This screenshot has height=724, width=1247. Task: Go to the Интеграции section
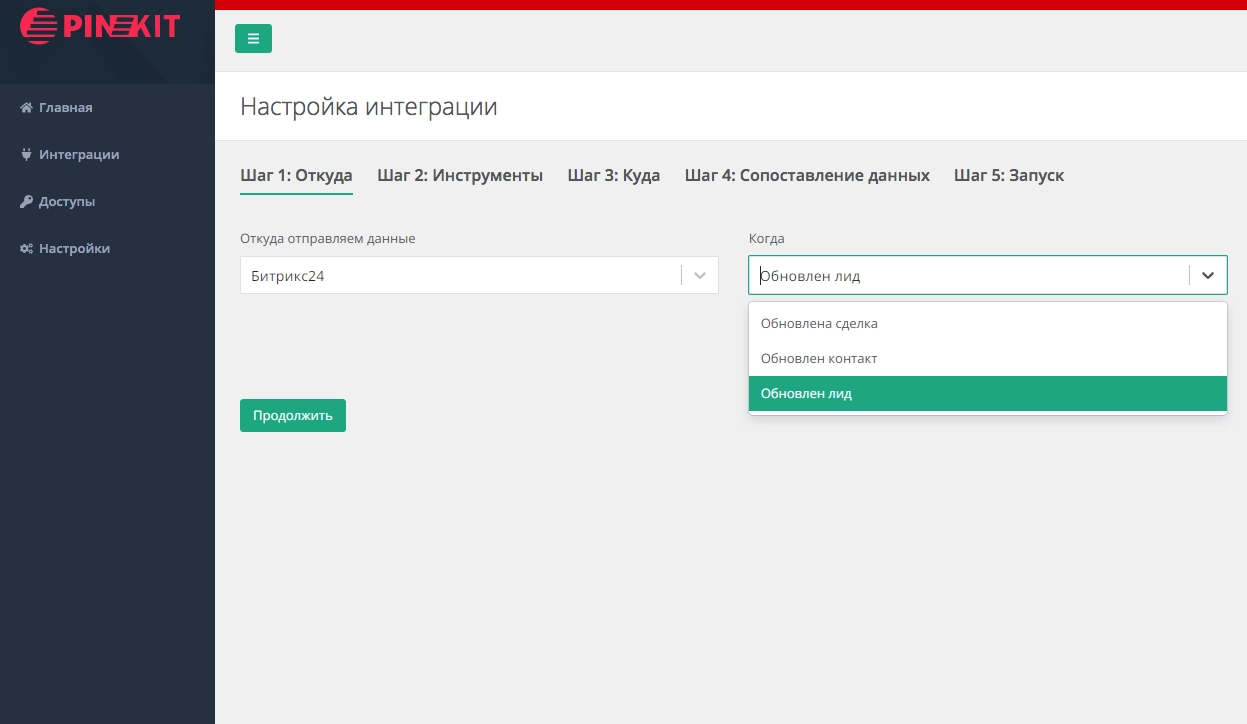pos(79,155)
